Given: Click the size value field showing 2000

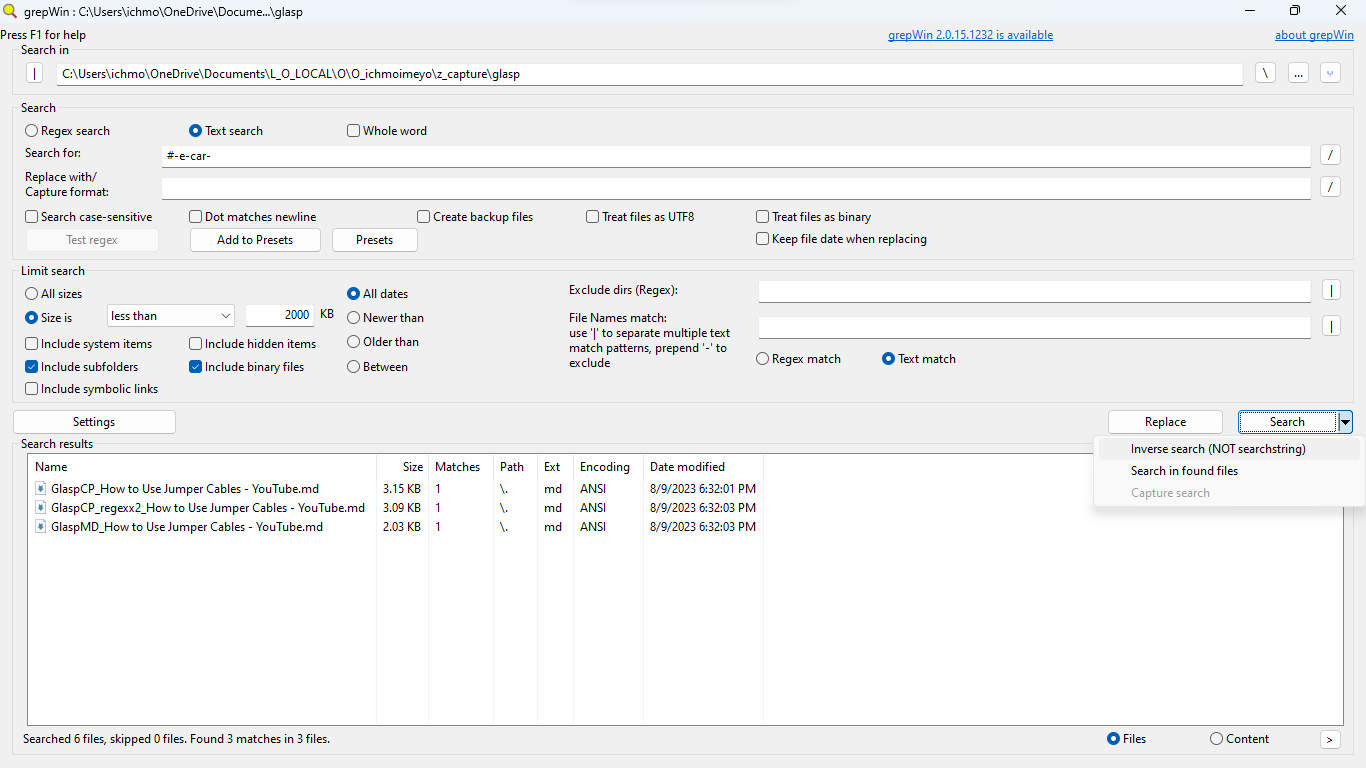Looking at the screenshot, I should pos(280,315).
